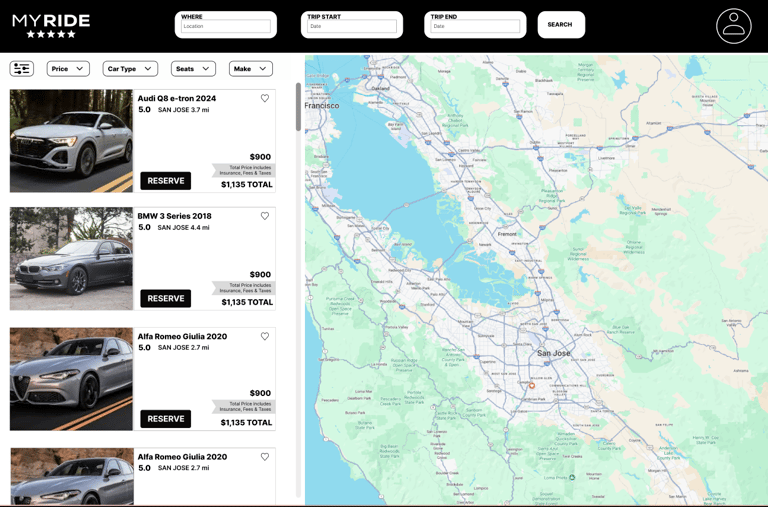Expand the Make filter dropdown

point(251,69)
